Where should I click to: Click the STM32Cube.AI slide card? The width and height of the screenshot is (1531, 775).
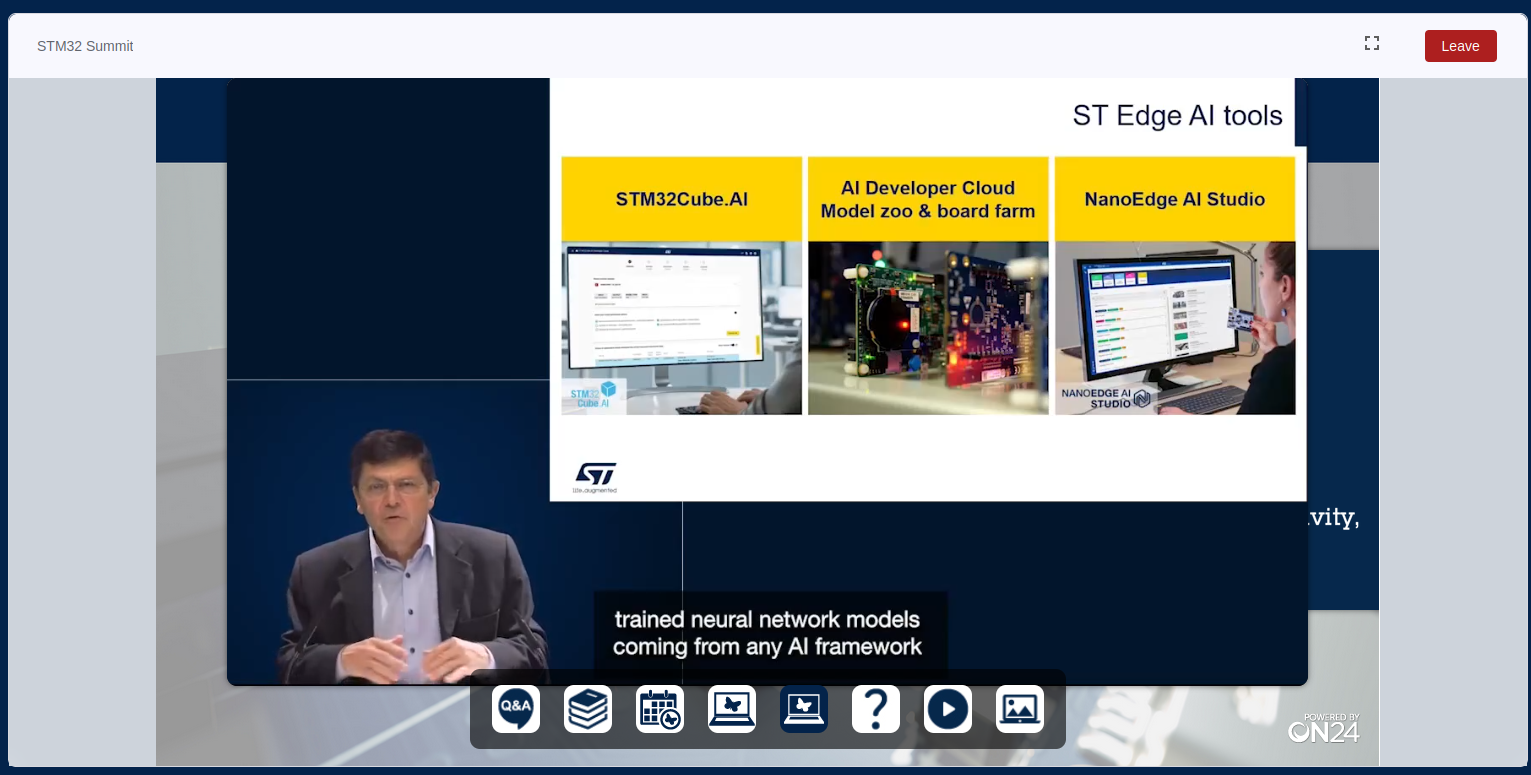pos(682,285)
